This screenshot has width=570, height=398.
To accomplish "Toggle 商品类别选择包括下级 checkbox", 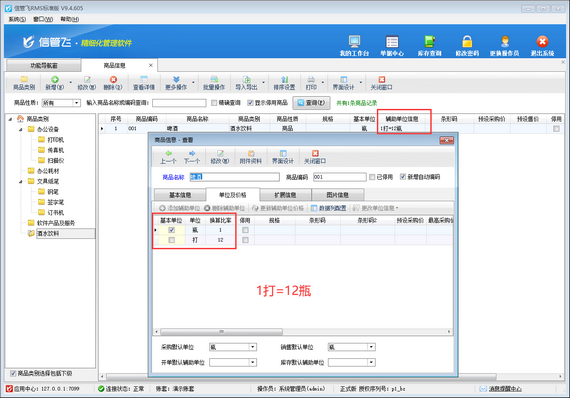I will (x=13, y=373).
